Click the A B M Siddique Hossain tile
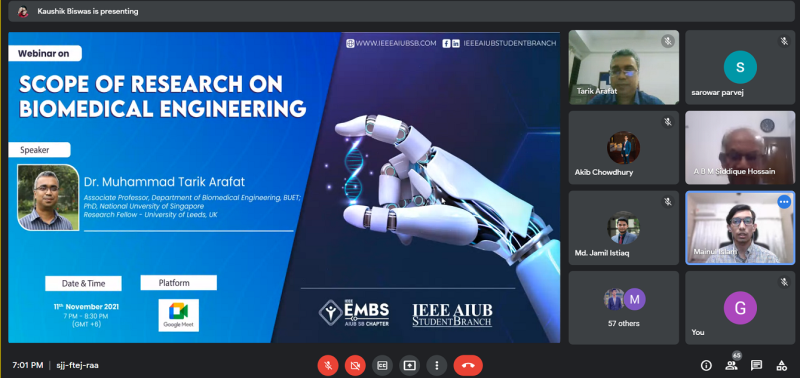Screen dimensions: 800x378 tap(740, 148)
